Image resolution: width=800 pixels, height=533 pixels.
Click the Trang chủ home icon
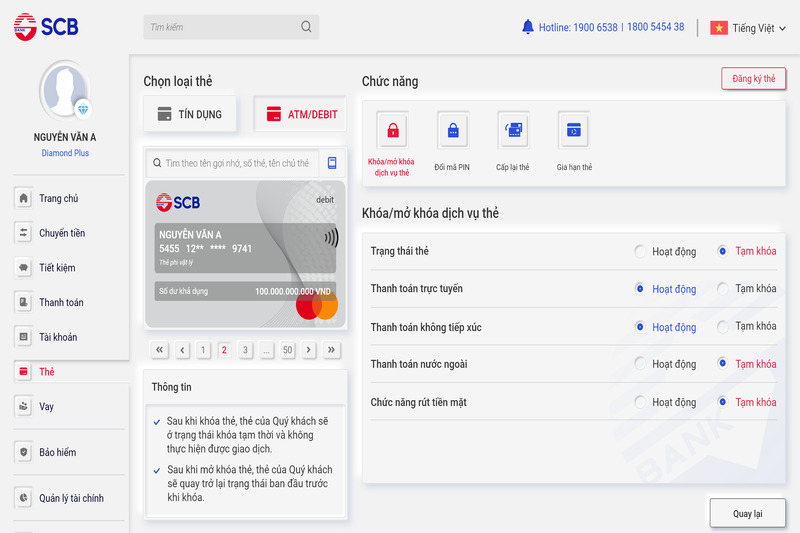(x=23, y=198)
